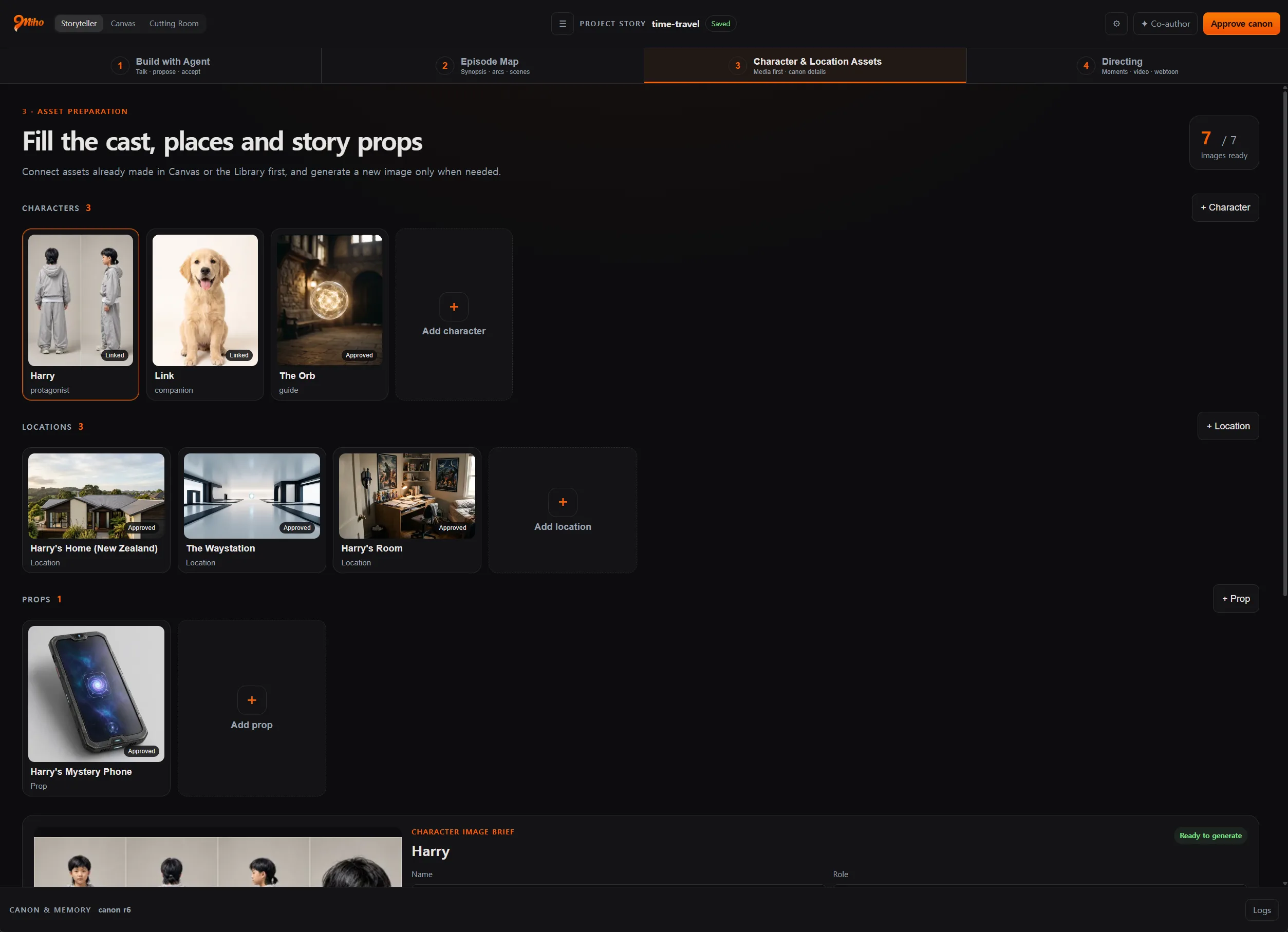1288x932 pixels.
Task: Click the Ready to generate status badge
Action: click(x=1210, y=835)
